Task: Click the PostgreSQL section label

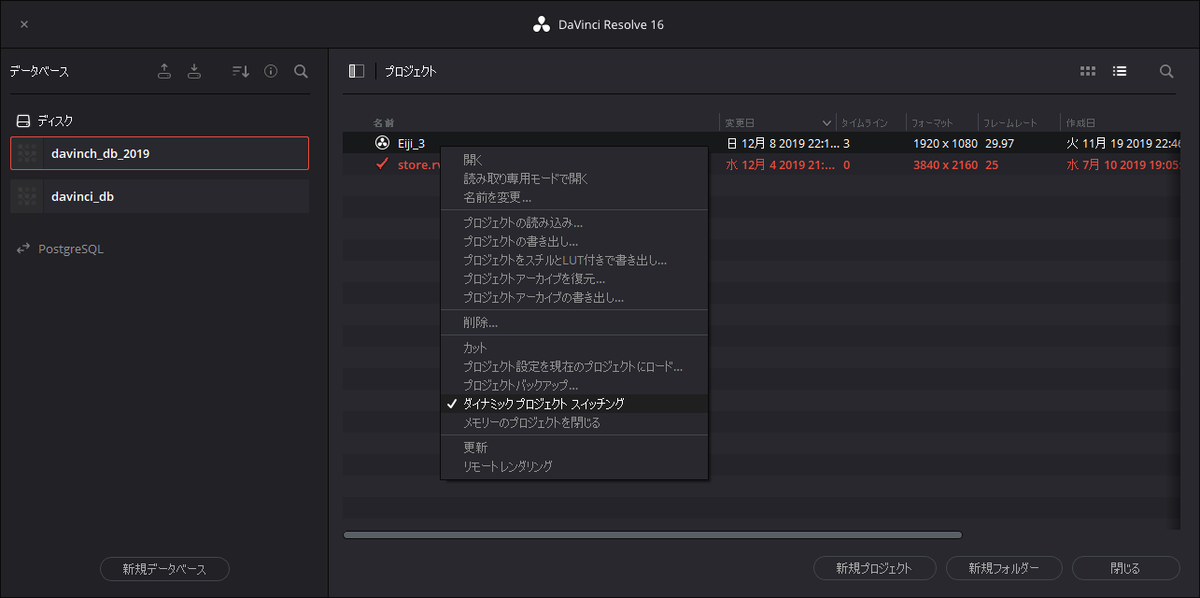Action: [70, 249]
